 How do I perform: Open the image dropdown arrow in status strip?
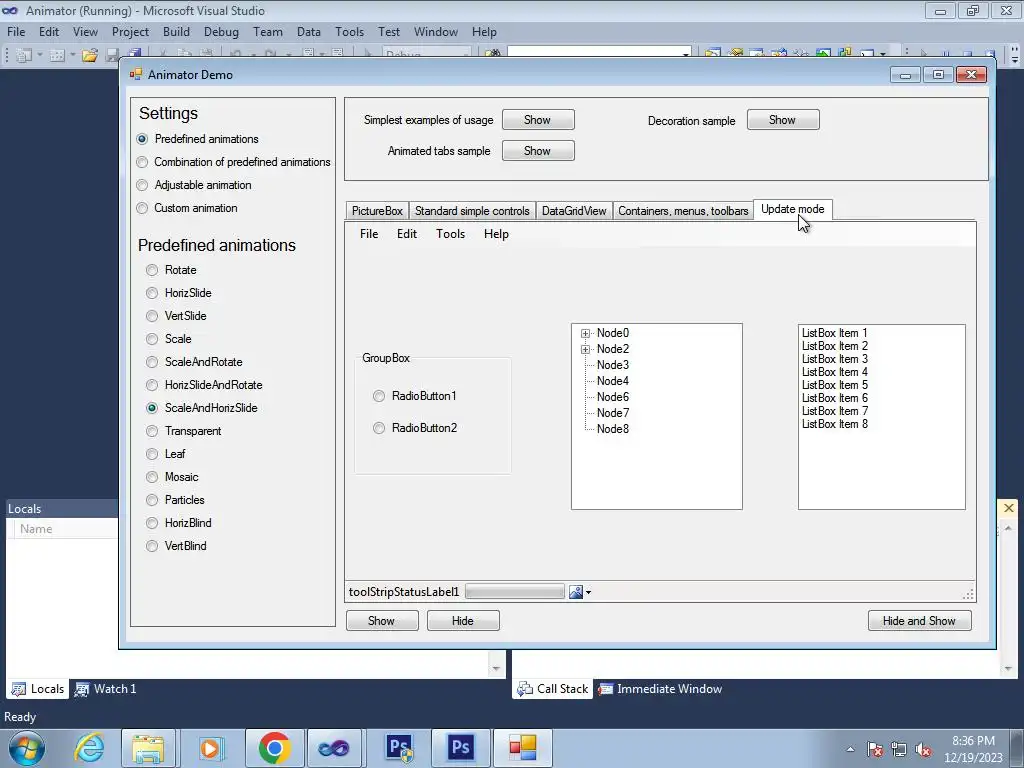(x=588, y=592)
